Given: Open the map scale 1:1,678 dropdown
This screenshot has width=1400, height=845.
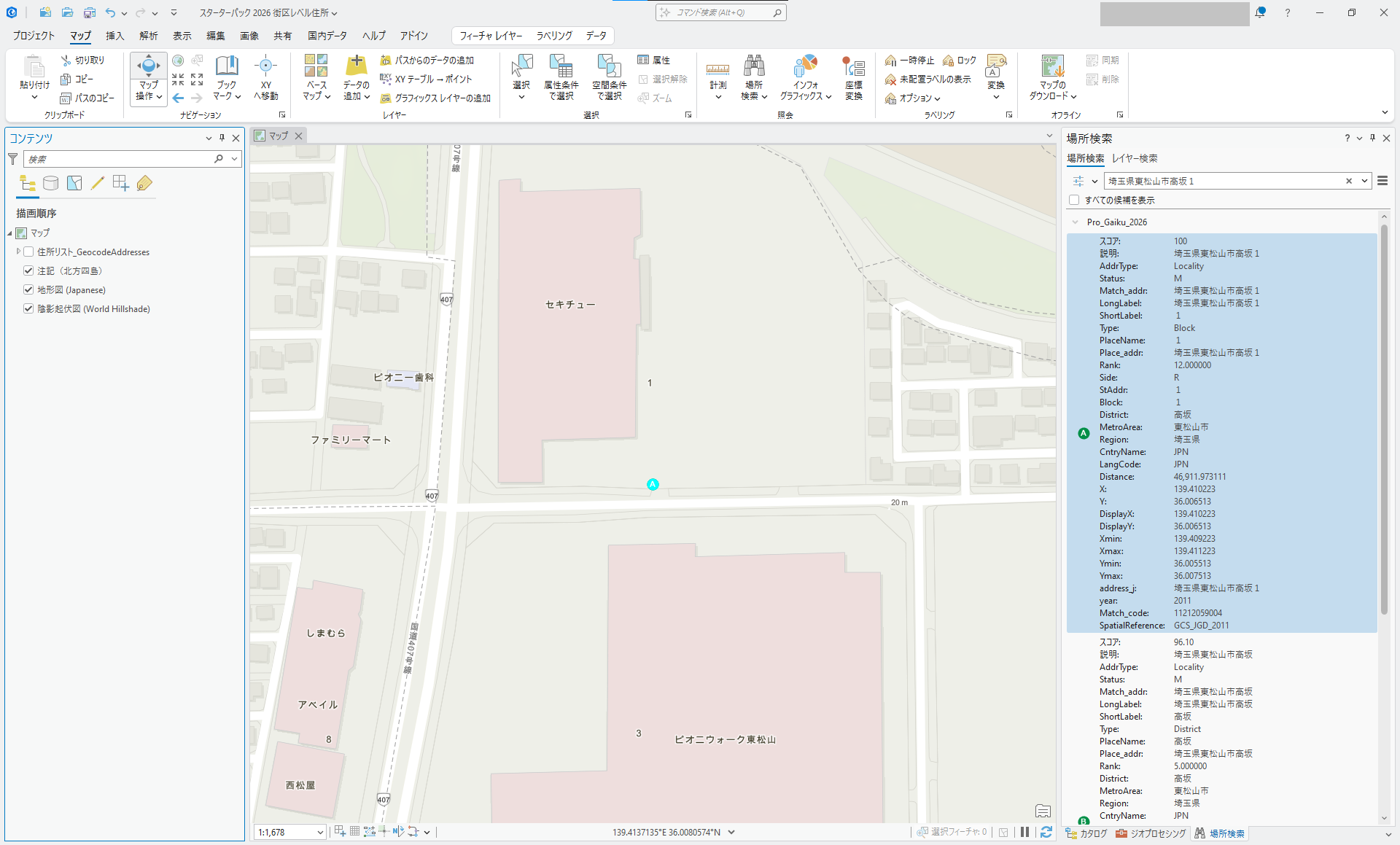Looking at the screenshot, I should pos(320,832).
